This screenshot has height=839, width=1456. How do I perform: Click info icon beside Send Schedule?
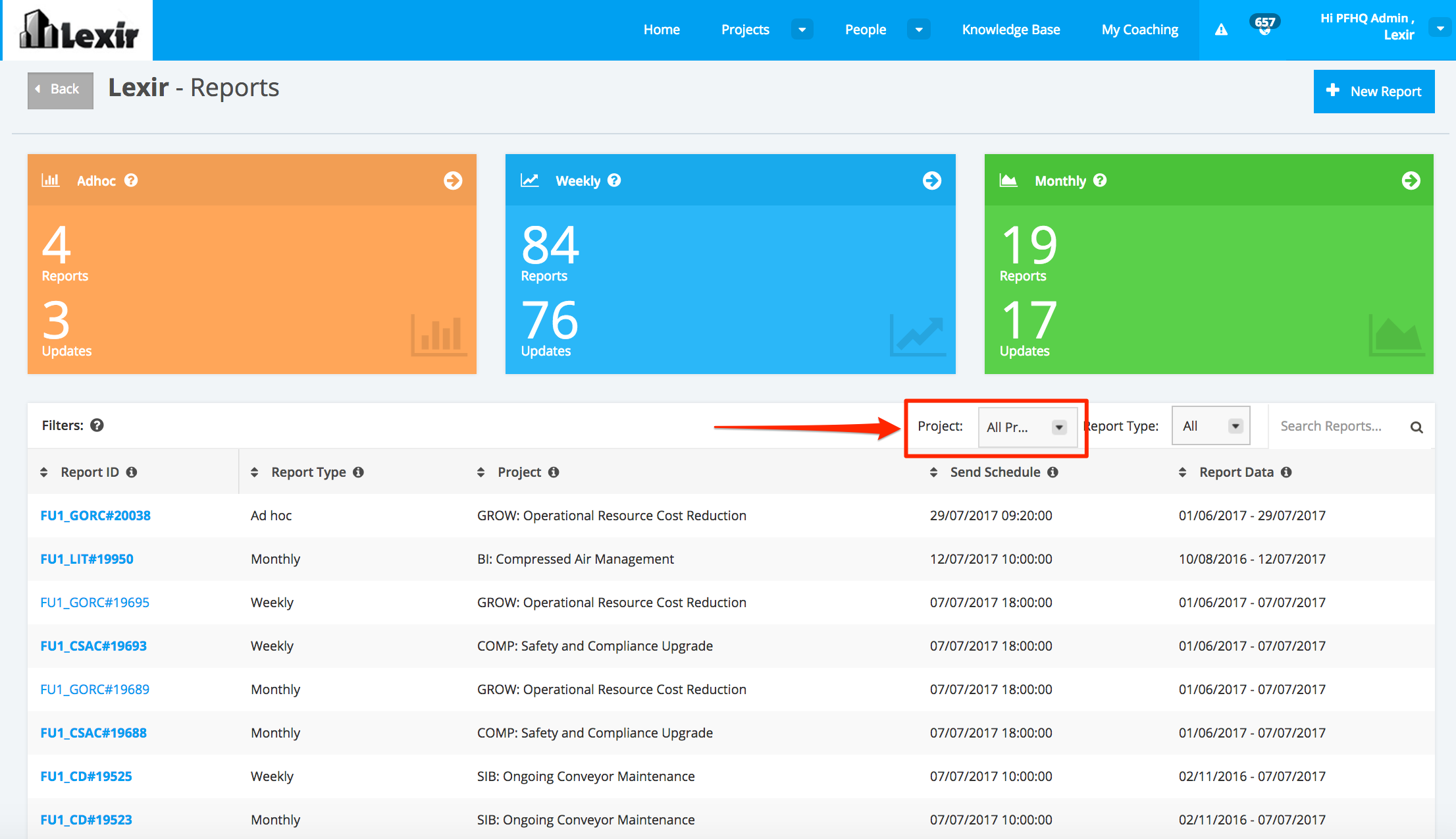tap(1053, 472)
